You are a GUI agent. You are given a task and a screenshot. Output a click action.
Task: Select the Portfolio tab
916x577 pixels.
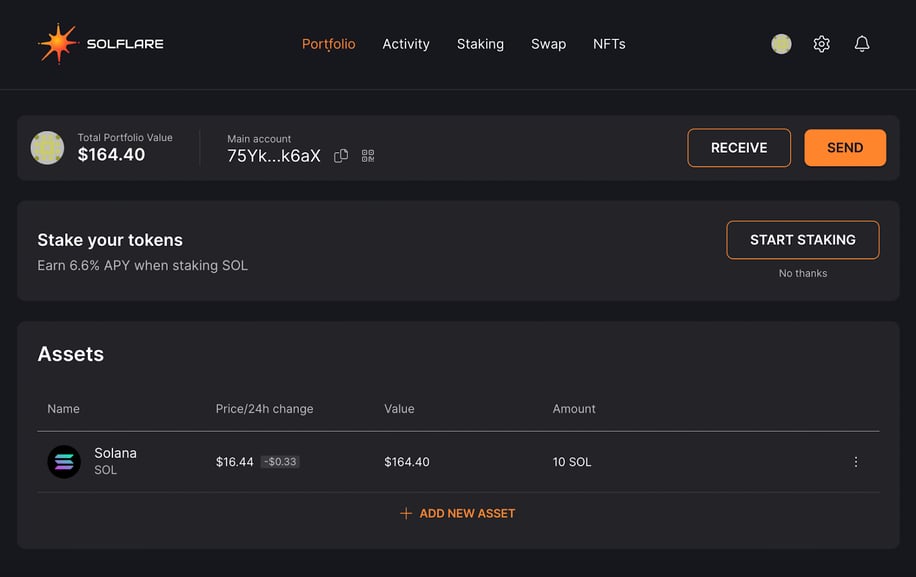coord(328,44)
